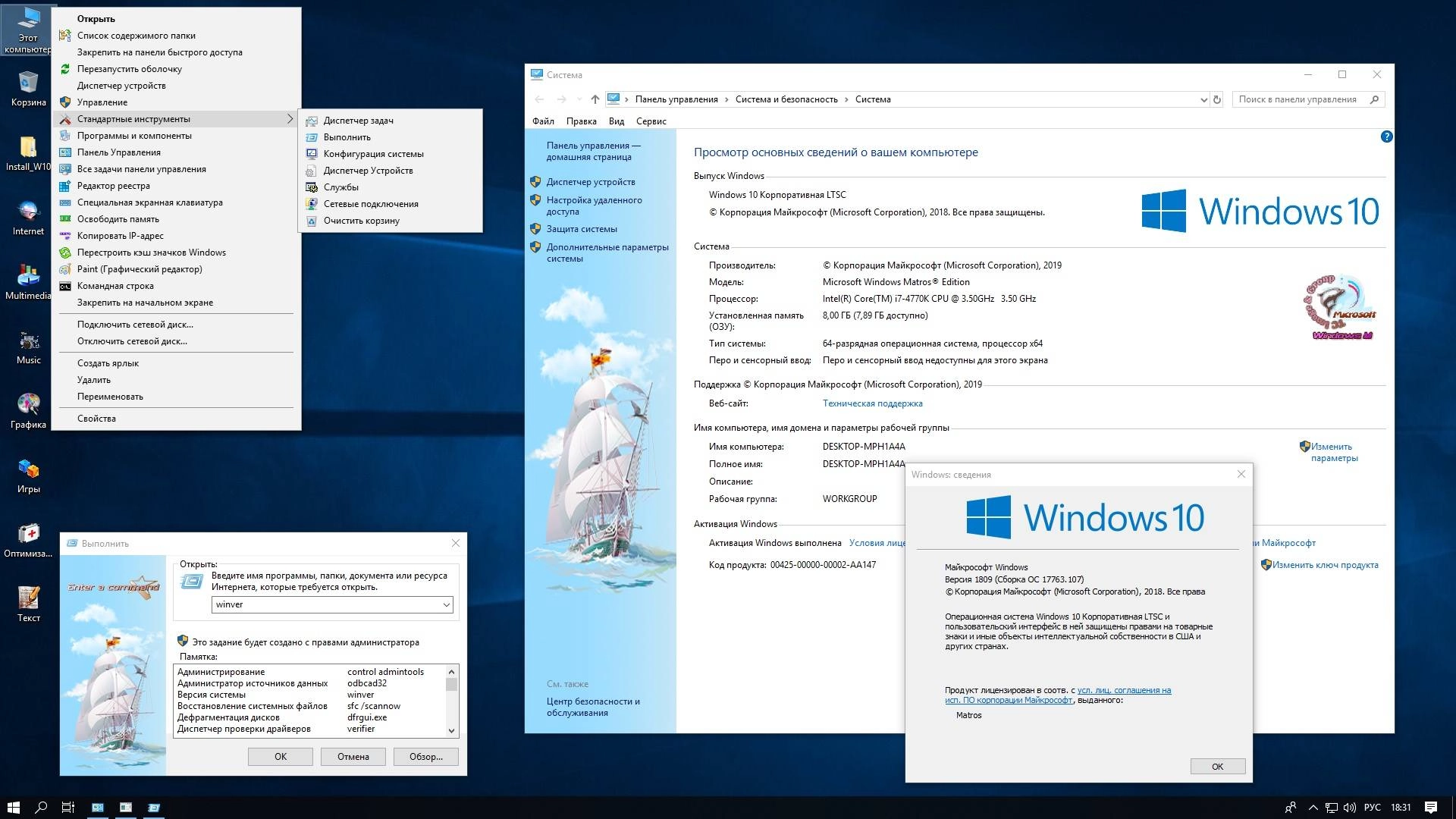Click the refresh icon in Система address bar

pyautogui.click(x=1217, y=99)
